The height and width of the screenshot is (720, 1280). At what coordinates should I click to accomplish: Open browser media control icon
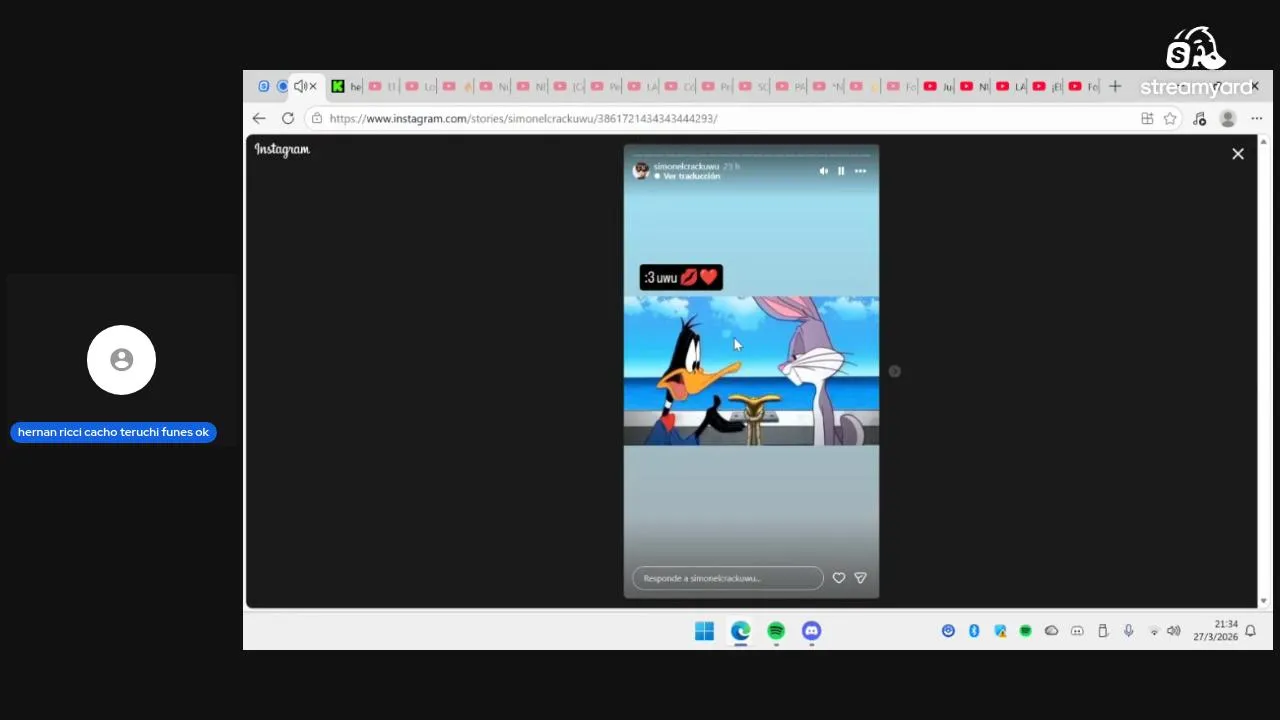[x=1199, y=118]
